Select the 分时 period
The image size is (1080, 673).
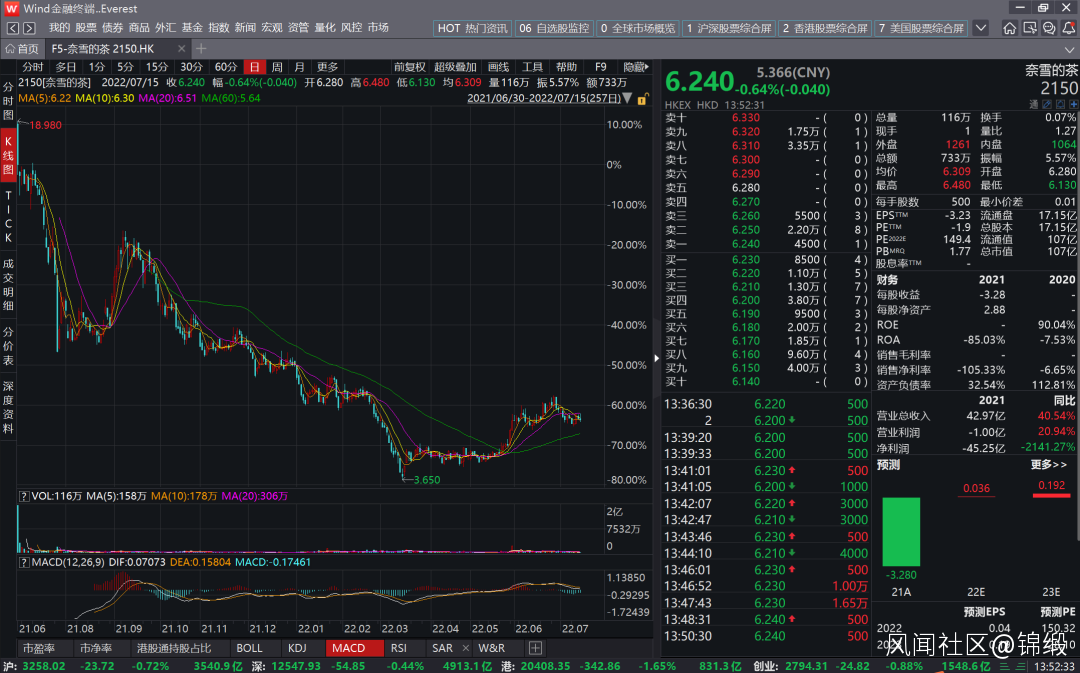point(32,67)
